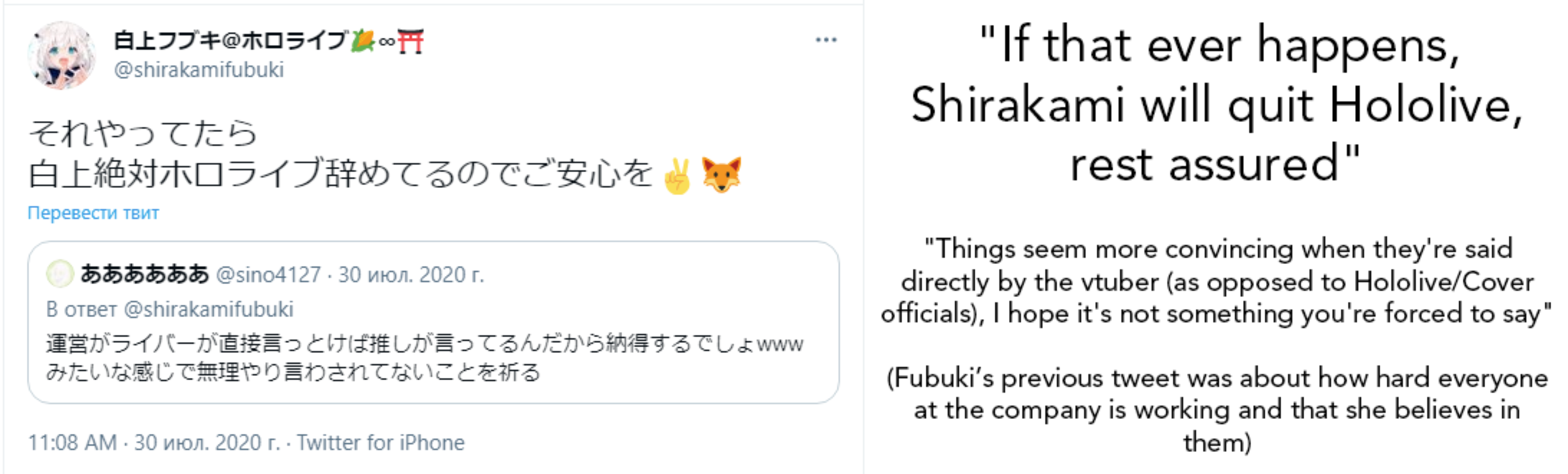The width and height of the screenshot is (1568, 474).
Task: Click the victory hand emoji in the tweet
Action: click(x=677, y=176)
